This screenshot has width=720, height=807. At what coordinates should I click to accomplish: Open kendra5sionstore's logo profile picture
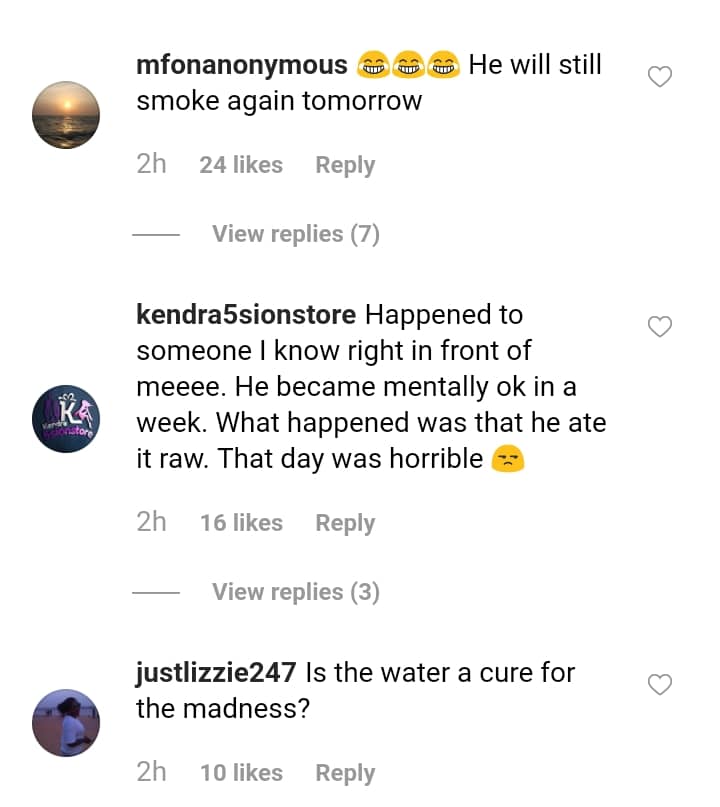[66, 419]
